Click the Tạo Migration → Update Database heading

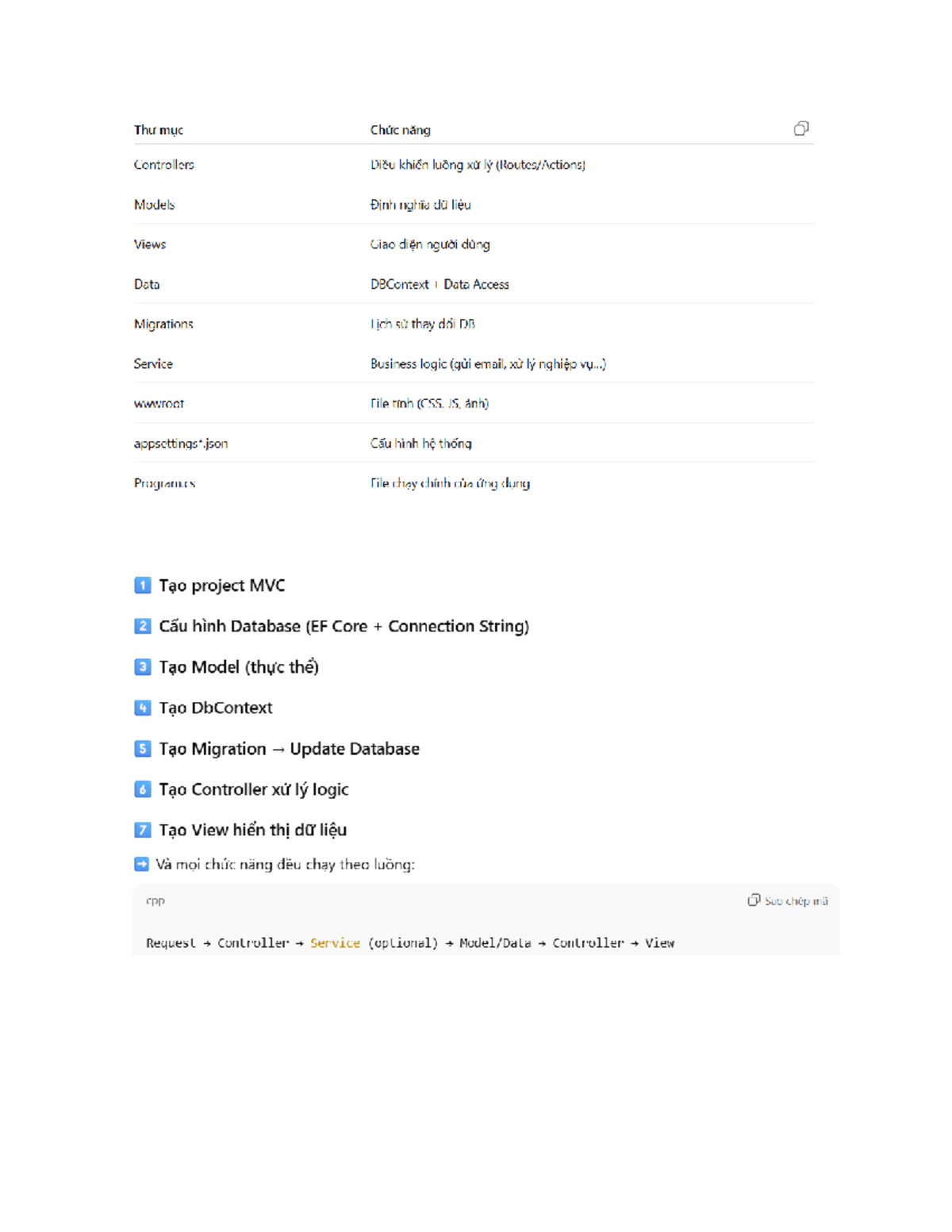289,749
